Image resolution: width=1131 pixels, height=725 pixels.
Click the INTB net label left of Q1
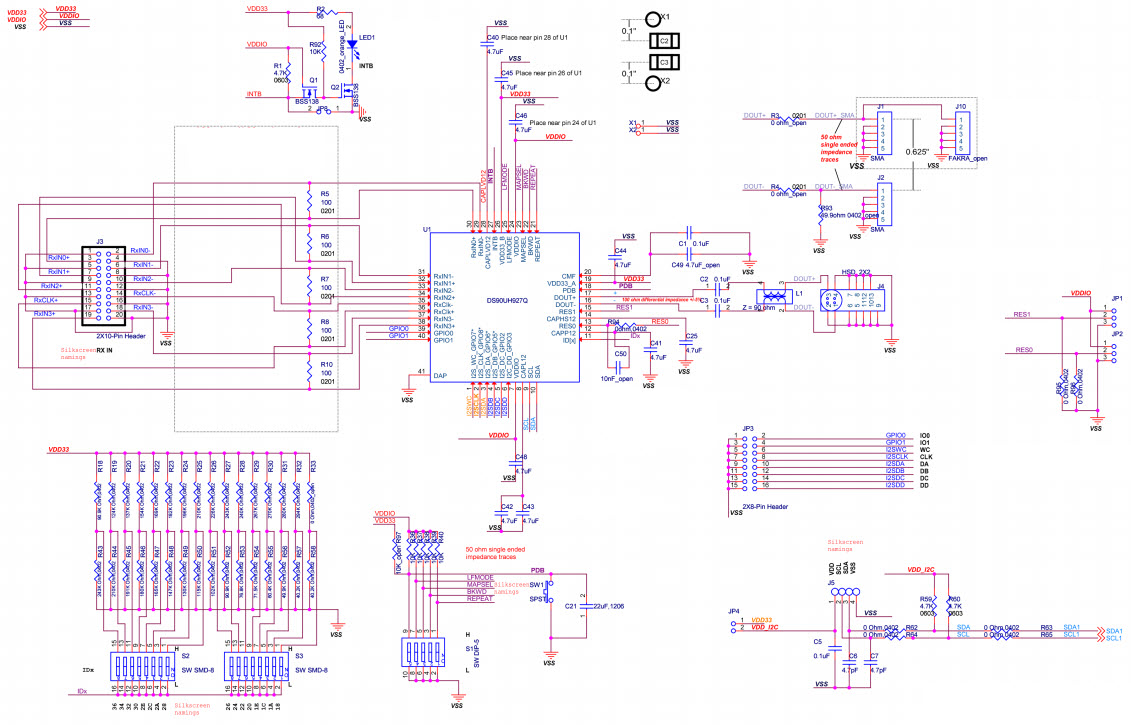pos(254,94)
